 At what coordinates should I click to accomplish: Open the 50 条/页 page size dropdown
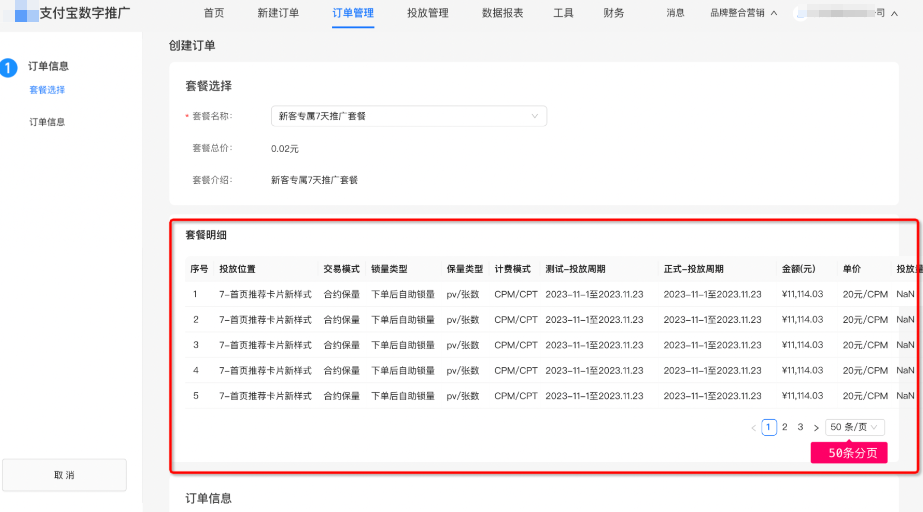pyautogui.click(x=855, y=427)
